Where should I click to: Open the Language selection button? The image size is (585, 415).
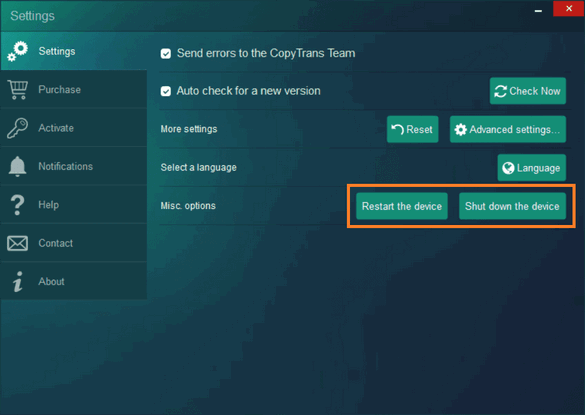coord(532,168)
